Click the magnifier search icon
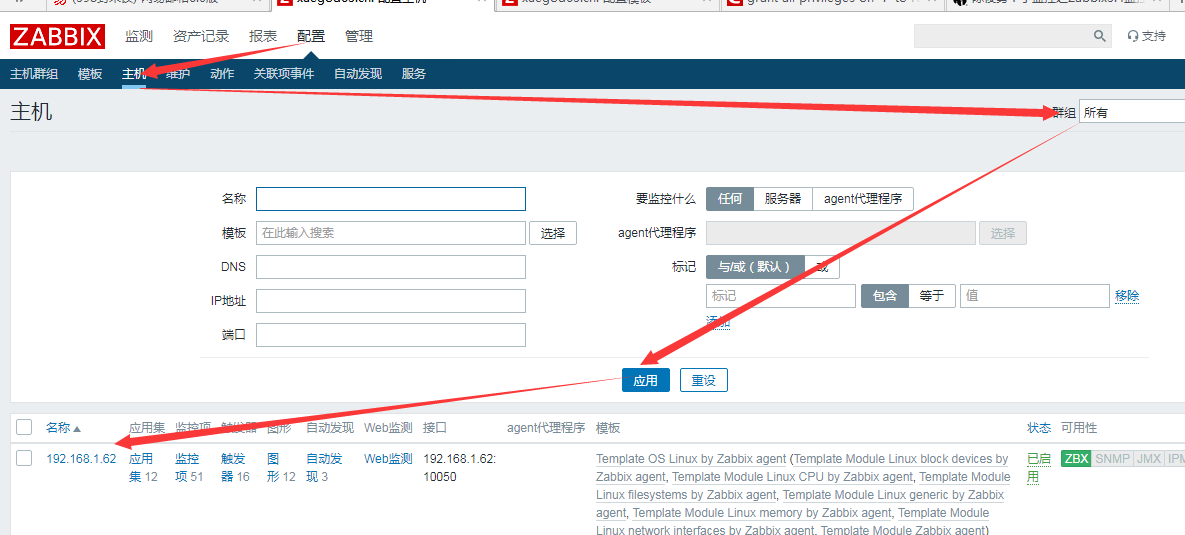Image resolution: width=1185 pixels, height=535 pixels. [x=1100, y=36]
